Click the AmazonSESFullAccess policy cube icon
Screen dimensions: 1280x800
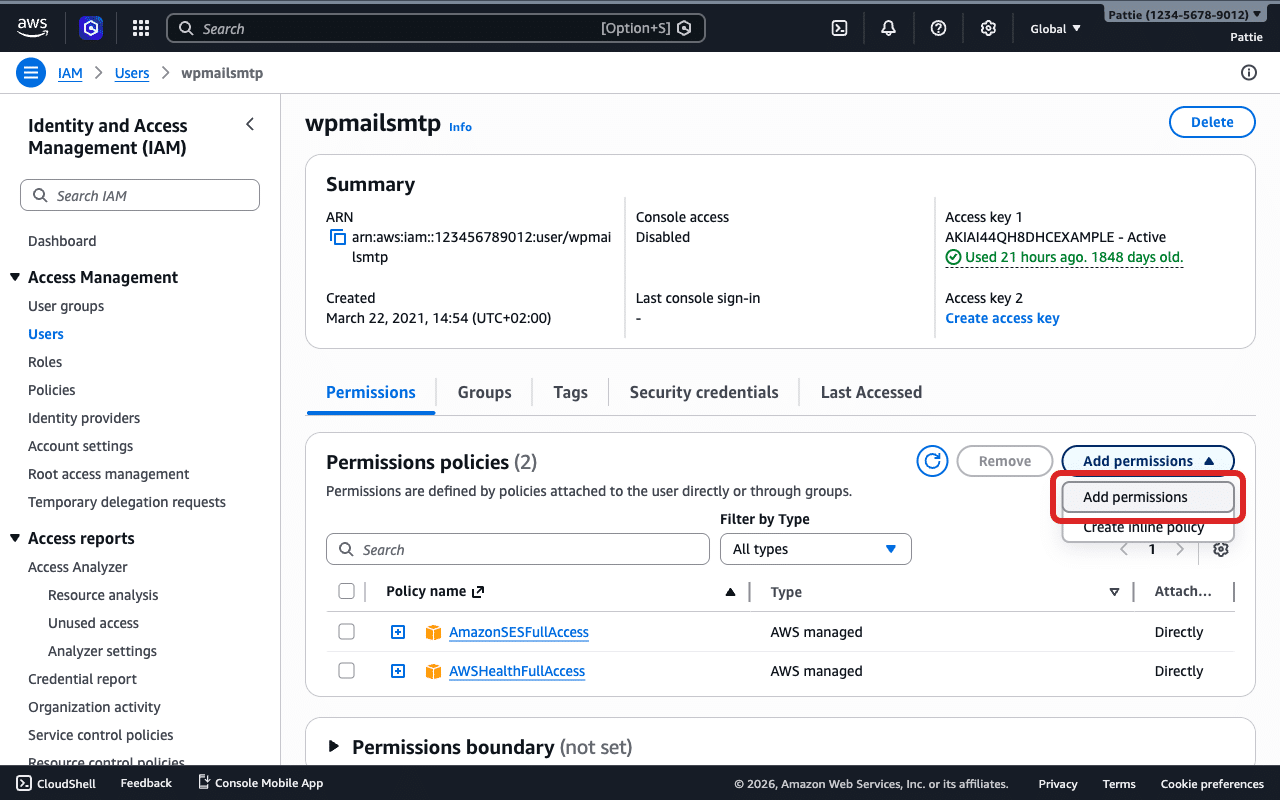pos(433,632)
